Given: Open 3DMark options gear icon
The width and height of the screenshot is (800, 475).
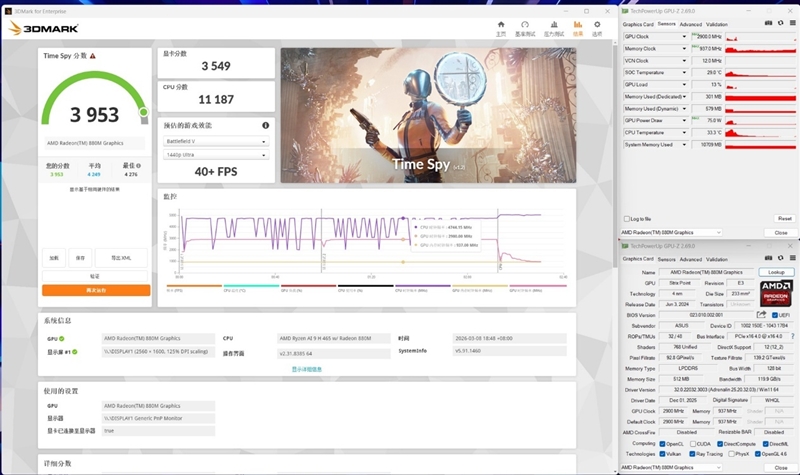Looking at the screenshot, I should (597, 24).
